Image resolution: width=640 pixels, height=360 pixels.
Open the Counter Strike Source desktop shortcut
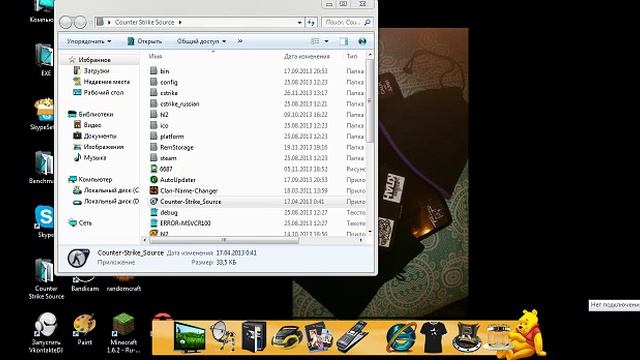click(46, 279)
